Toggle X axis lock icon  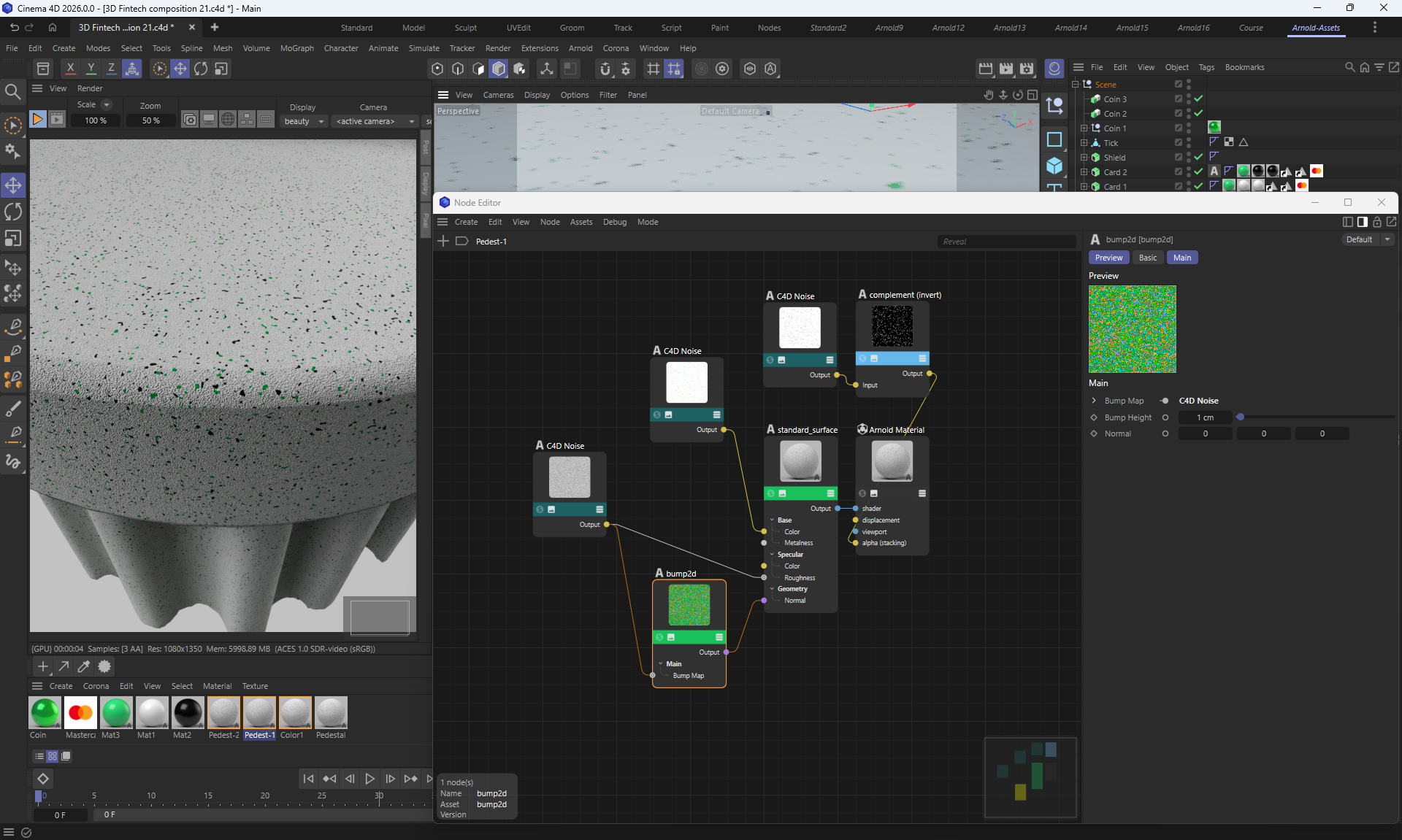tap(70, 69)
